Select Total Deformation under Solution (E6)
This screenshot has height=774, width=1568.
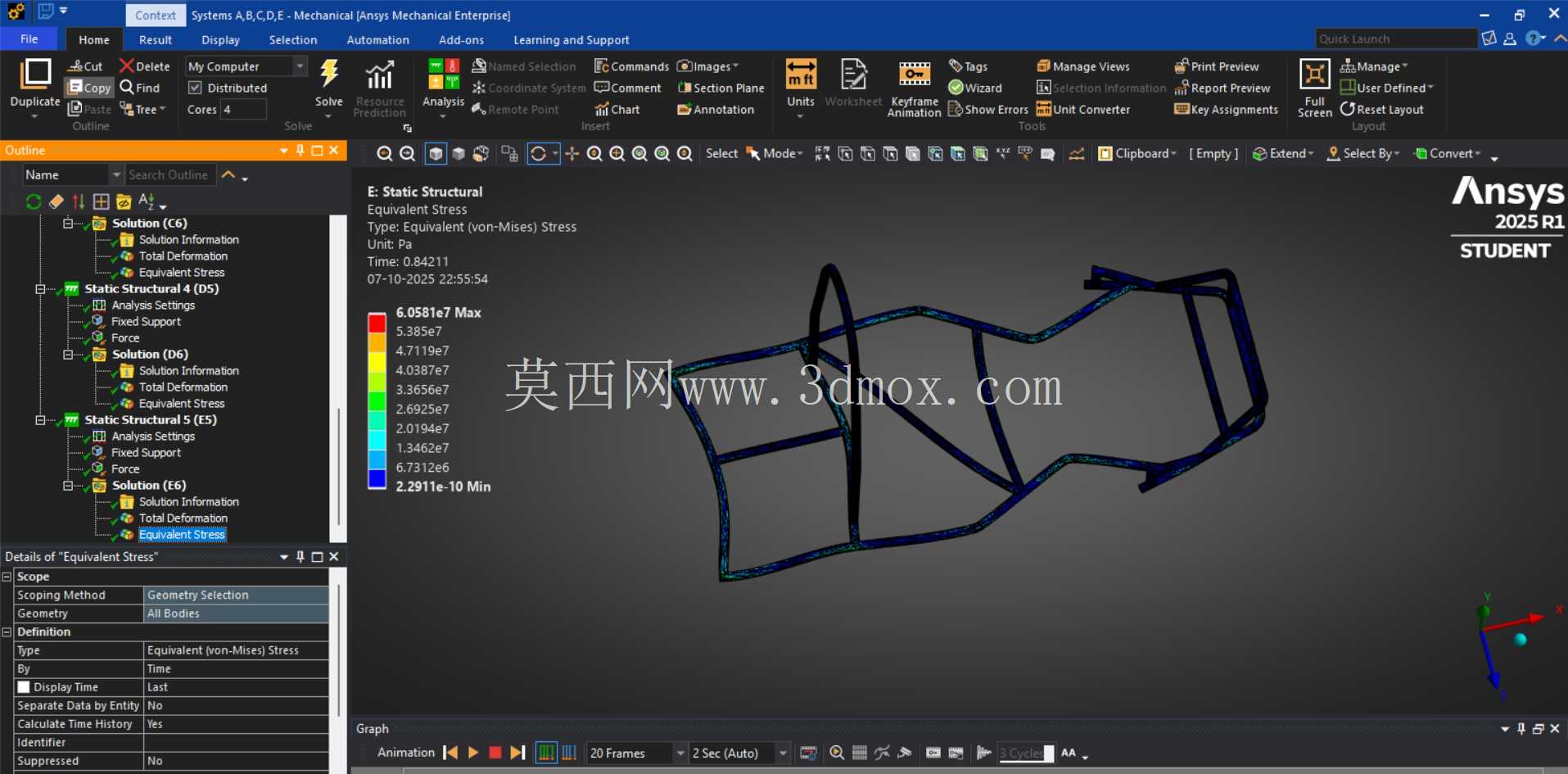[x=183, y=518]
